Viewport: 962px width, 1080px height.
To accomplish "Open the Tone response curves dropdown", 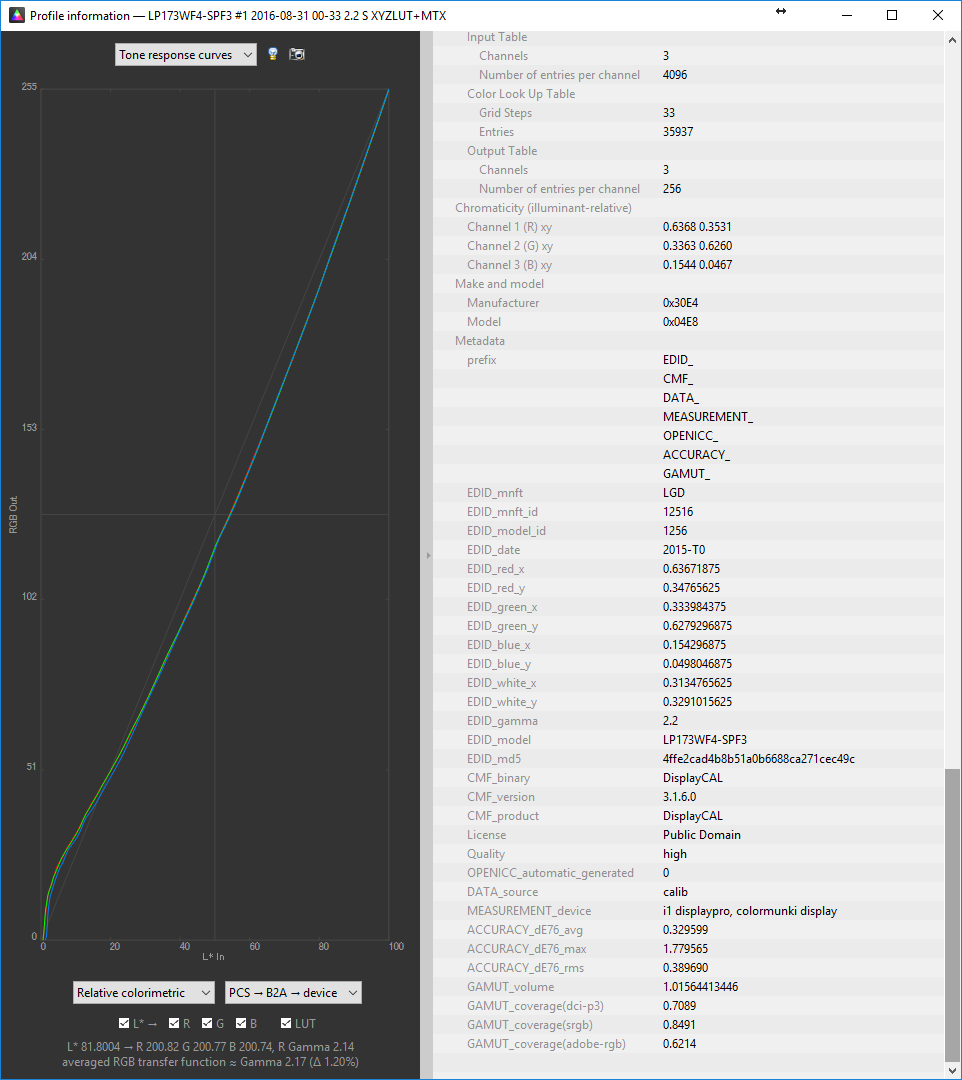I will pos(185,55).
